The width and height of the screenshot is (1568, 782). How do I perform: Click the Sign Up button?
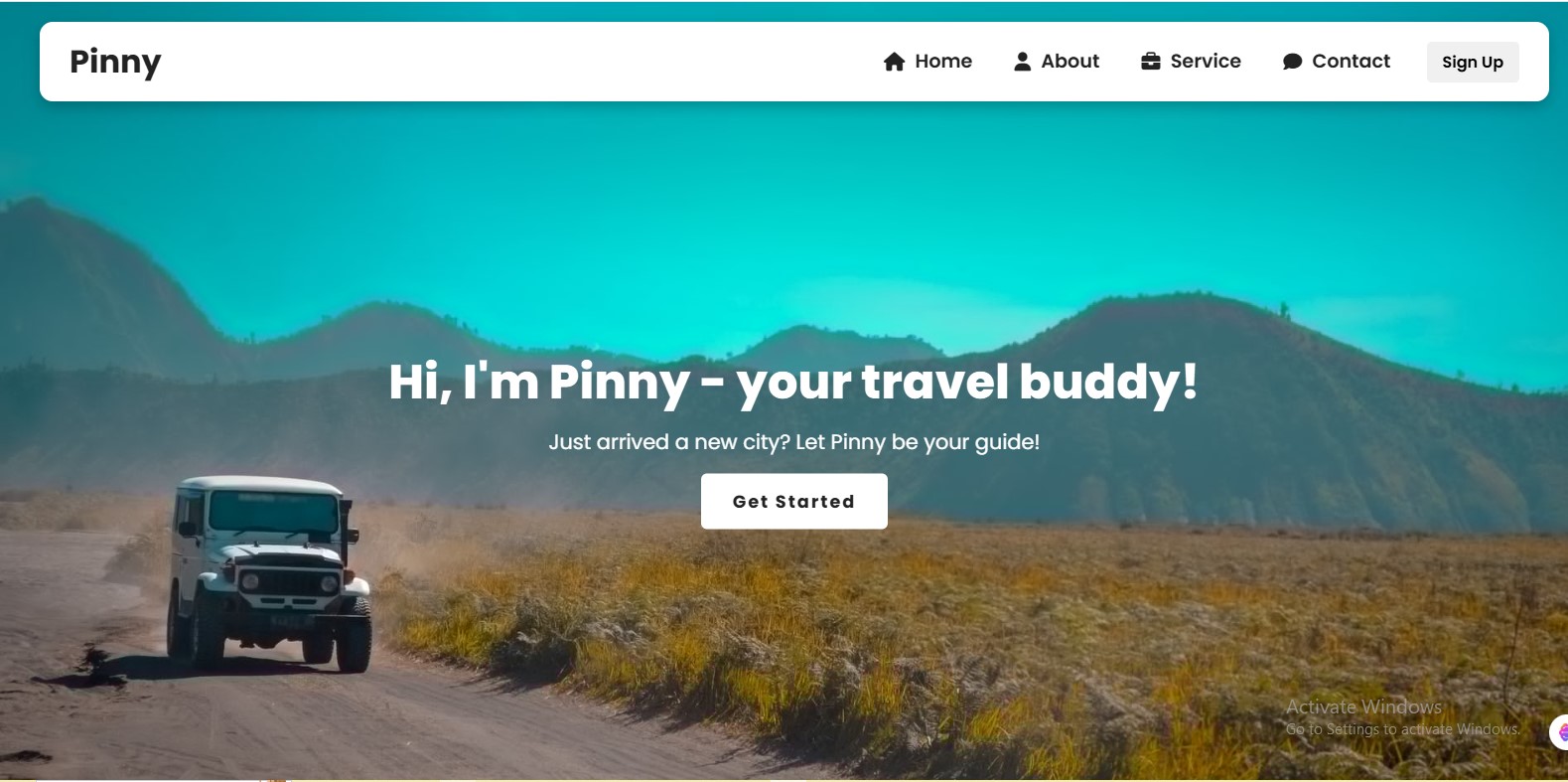click(x=1473, y=62)
